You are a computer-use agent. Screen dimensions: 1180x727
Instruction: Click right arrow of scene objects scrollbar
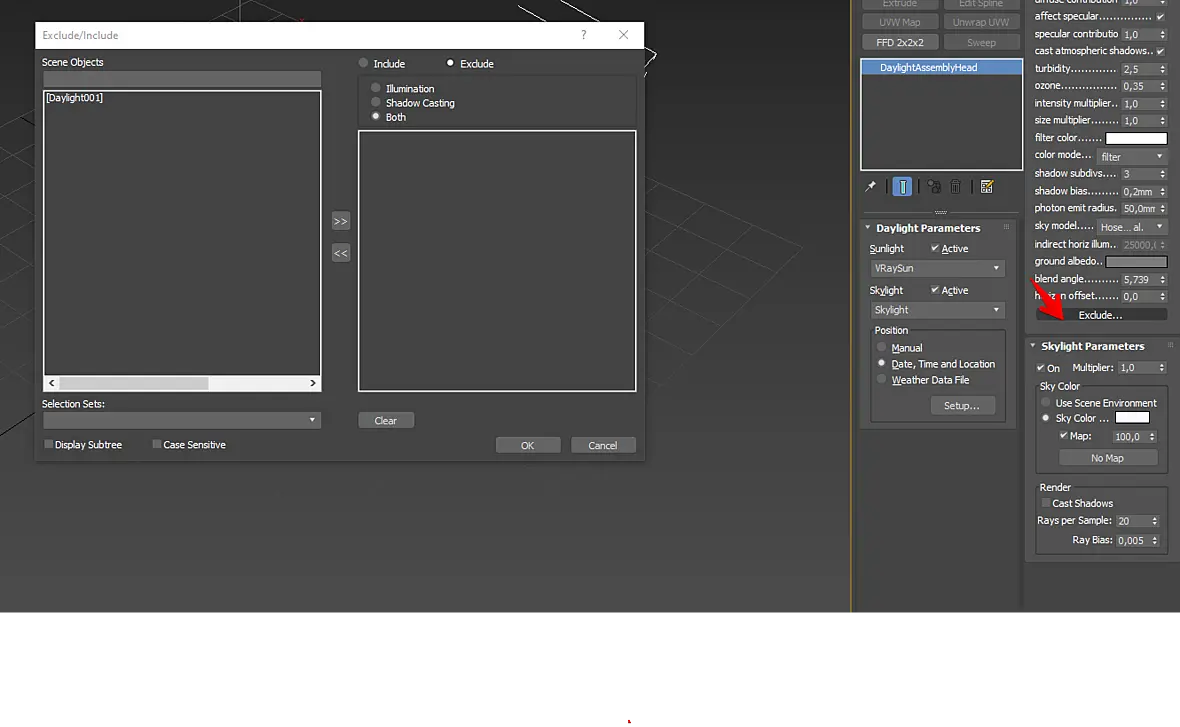313,383
